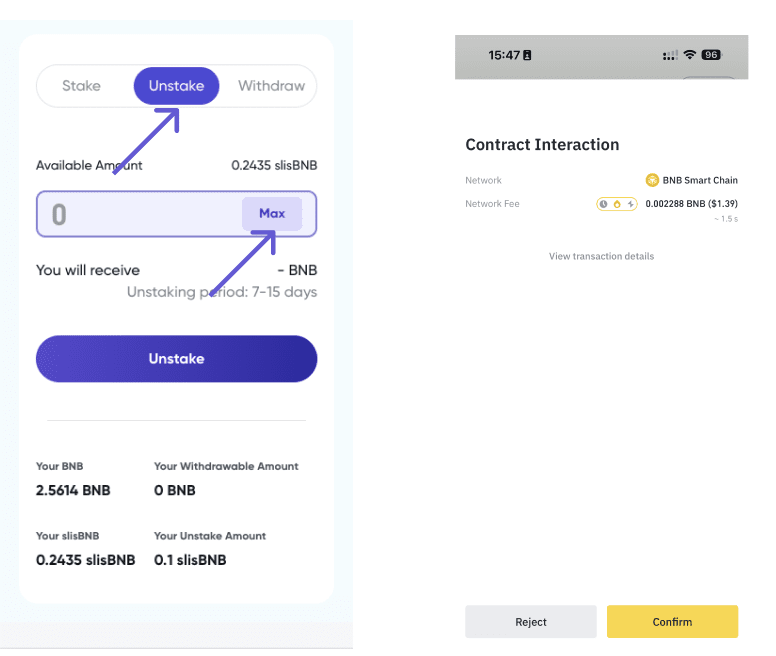Click the large Unstake submit button
Viewport: 776px width, 656px height.
pos(176,359)
